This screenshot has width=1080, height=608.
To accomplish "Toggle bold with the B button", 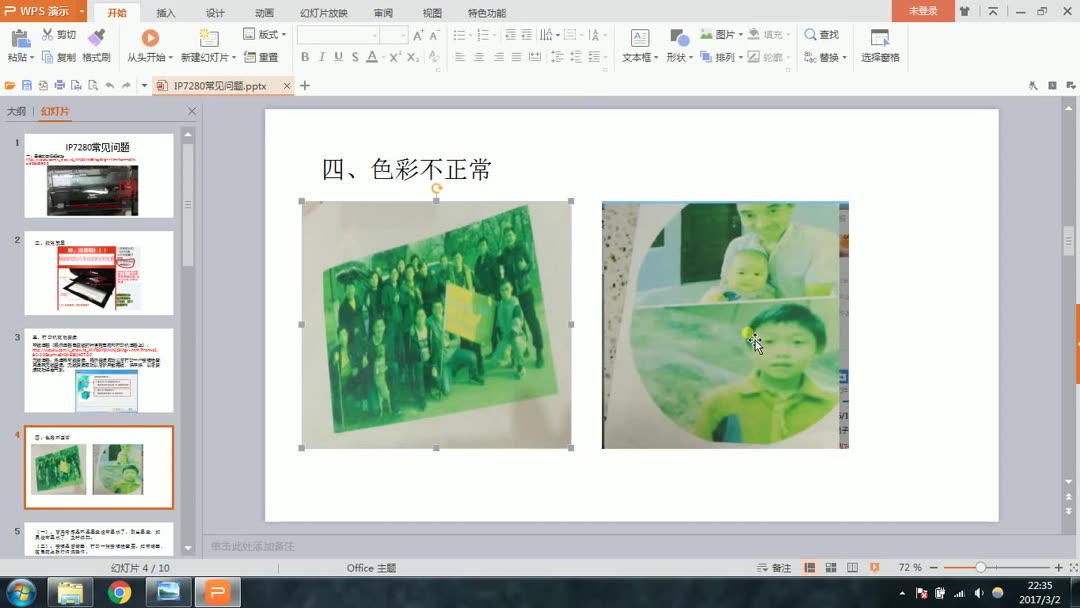I will coord(304,57).
